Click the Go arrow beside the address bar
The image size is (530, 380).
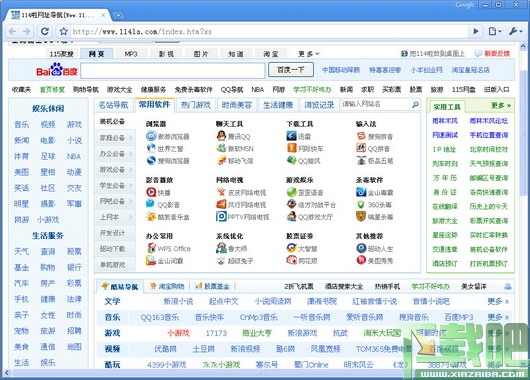pyautogui.click(x=476, y=31)
